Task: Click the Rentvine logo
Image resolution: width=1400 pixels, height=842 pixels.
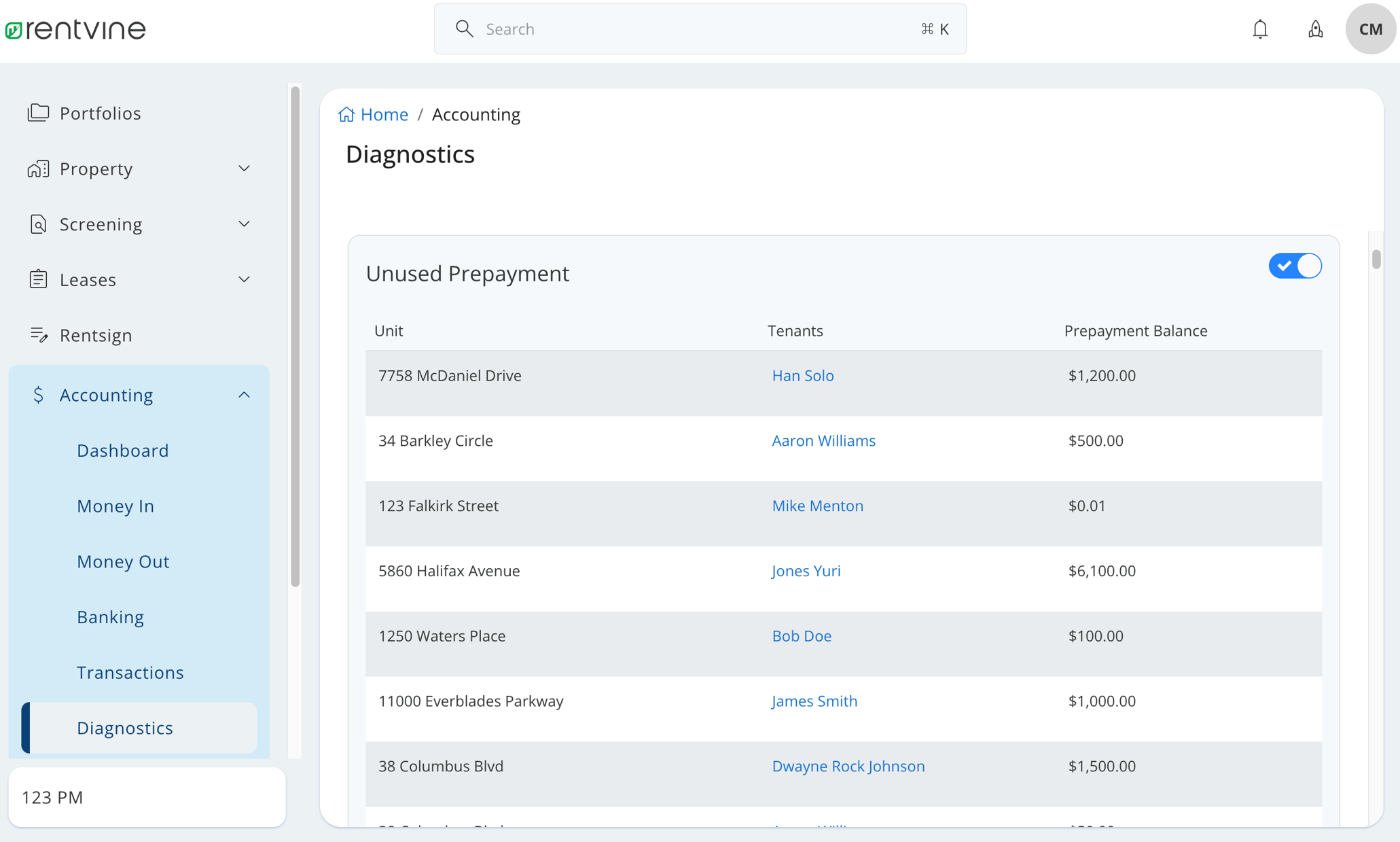Action: [x=75, y=29]
